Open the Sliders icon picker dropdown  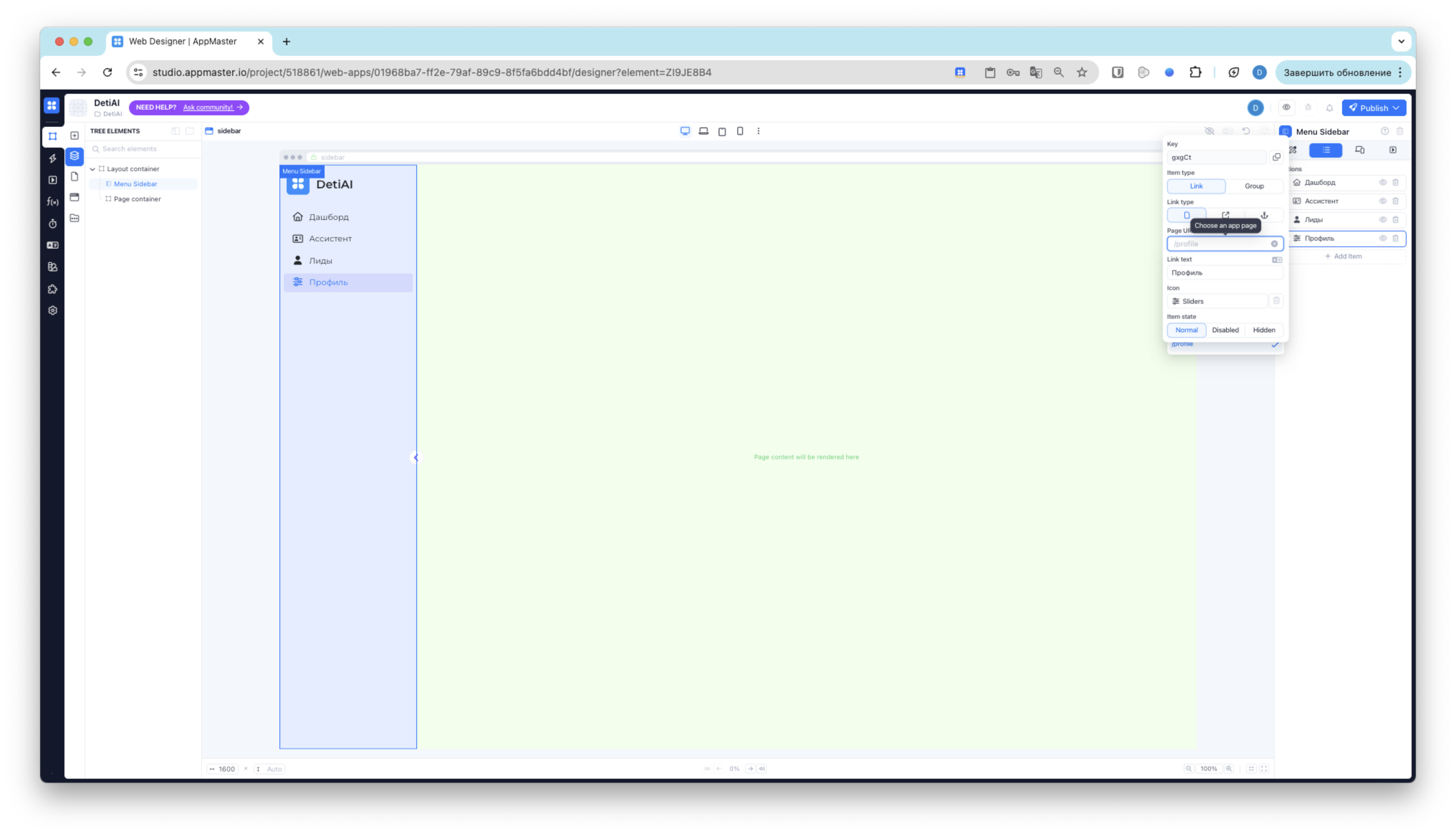point(1217,302)
